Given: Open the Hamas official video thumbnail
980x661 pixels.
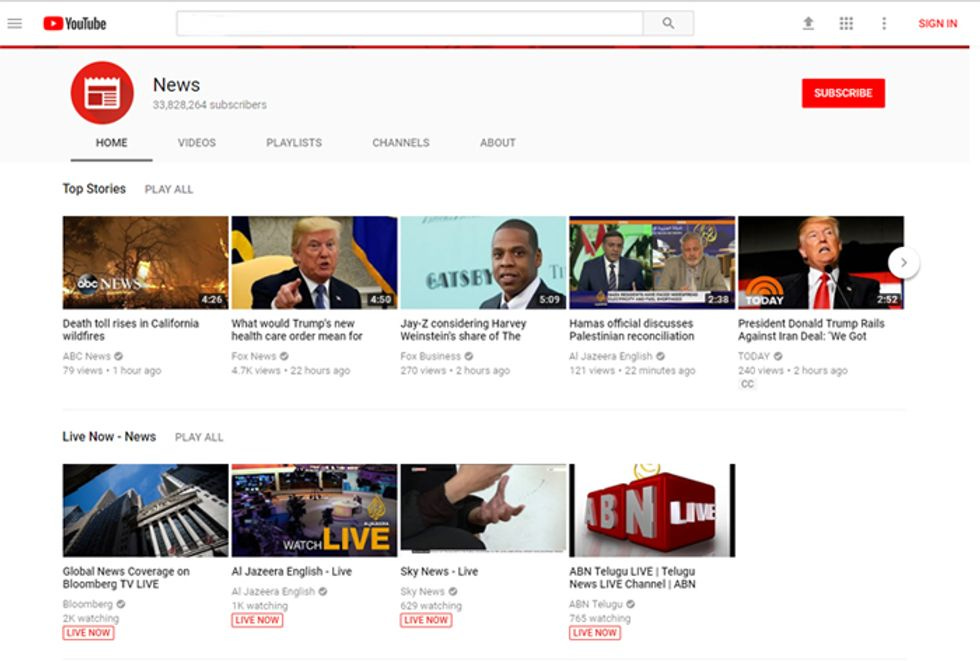Looking at the screenshot, I should pos(652,262).
